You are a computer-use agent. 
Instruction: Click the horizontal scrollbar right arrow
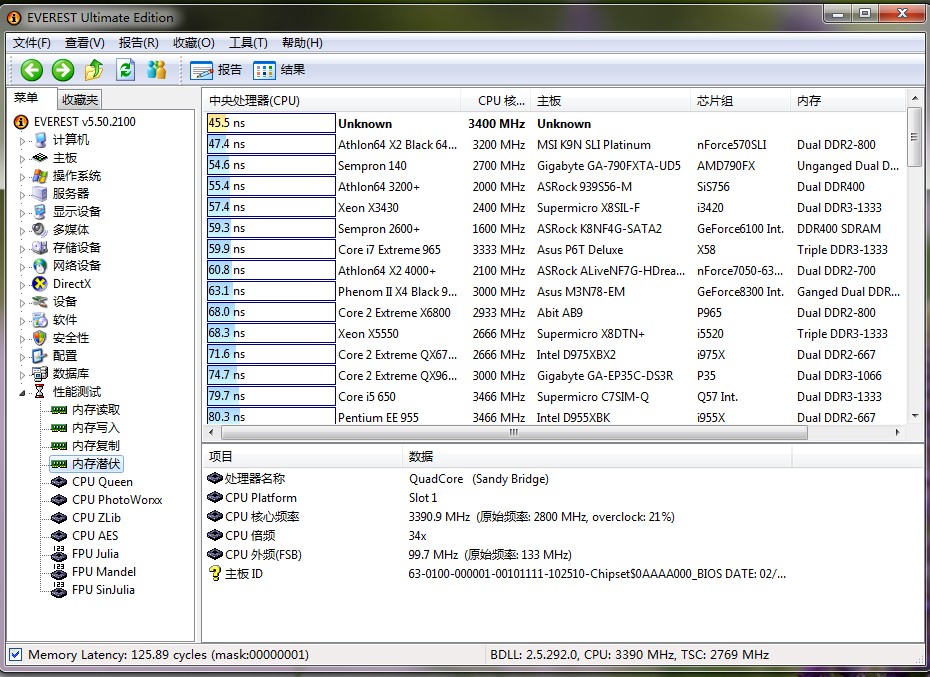tap(897, 433)
